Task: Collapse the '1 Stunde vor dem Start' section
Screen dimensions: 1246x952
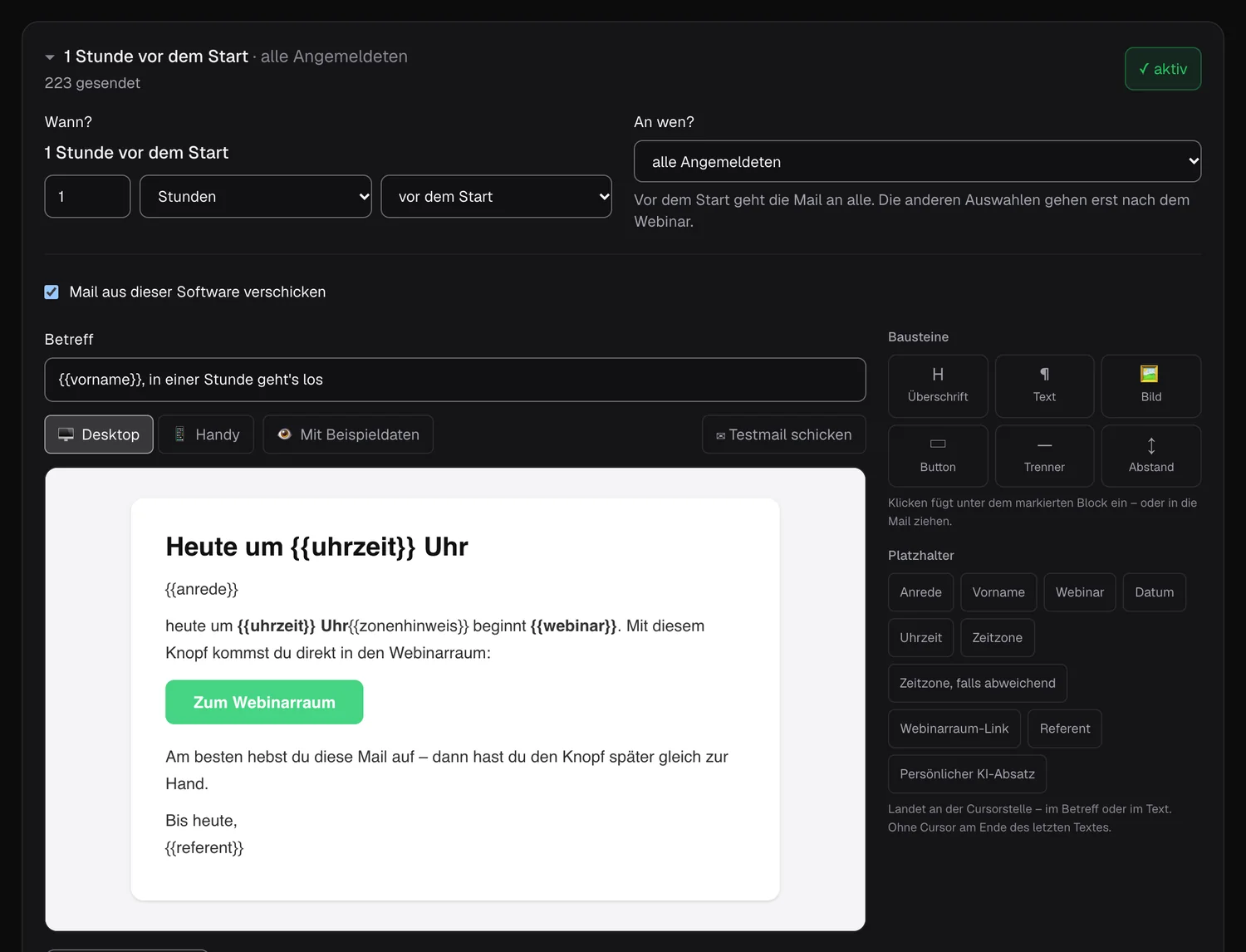Action: point(50,57)
